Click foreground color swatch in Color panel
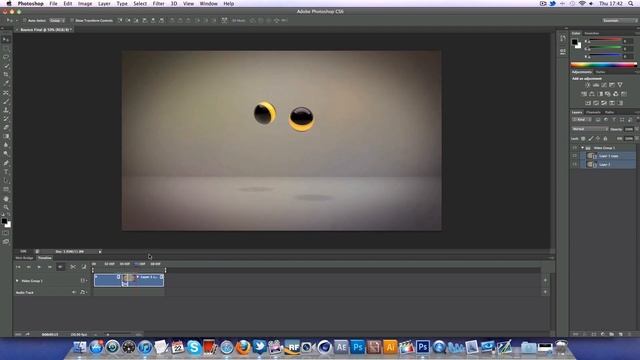640x360 pixels. 575,42
